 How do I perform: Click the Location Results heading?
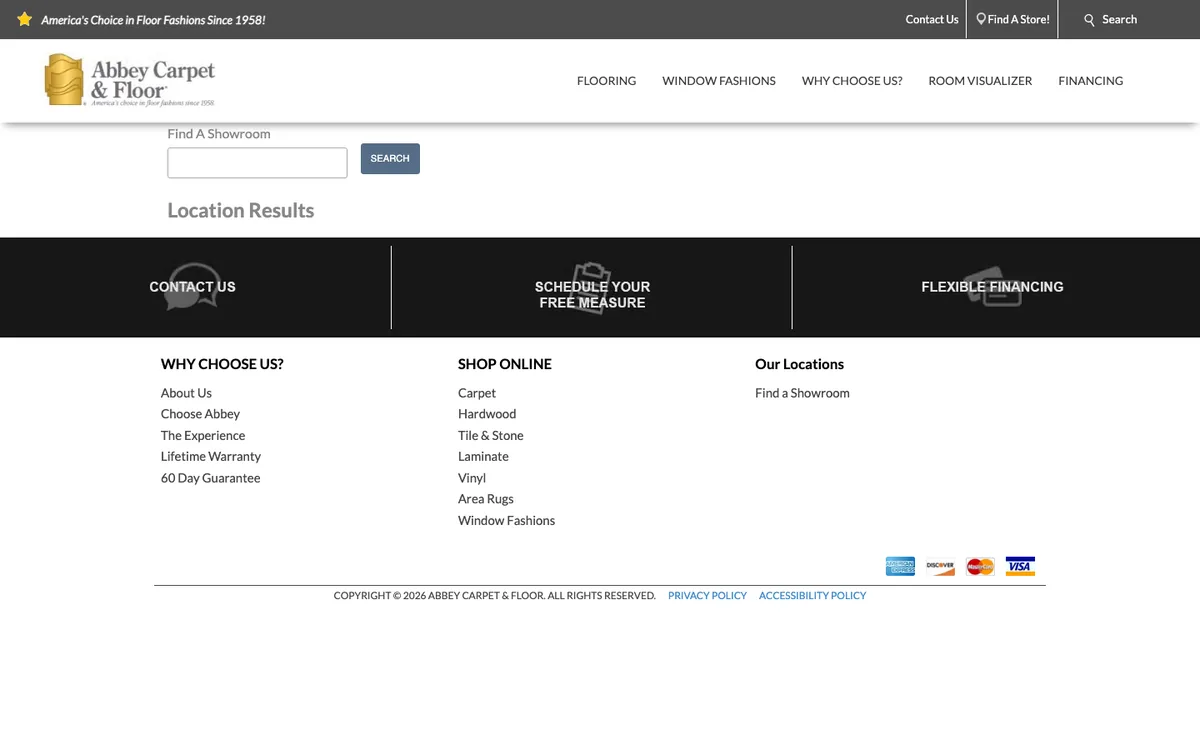(x=241, y=211)
